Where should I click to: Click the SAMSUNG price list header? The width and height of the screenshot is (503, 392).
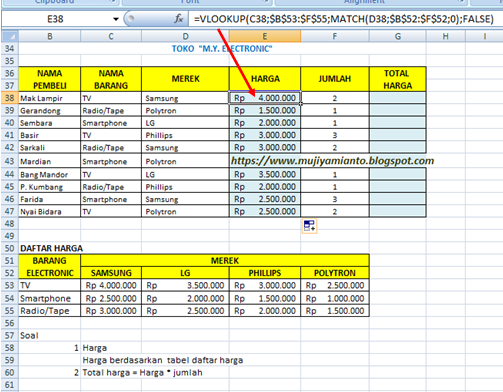pyautogui.click(x=111, y=273)
